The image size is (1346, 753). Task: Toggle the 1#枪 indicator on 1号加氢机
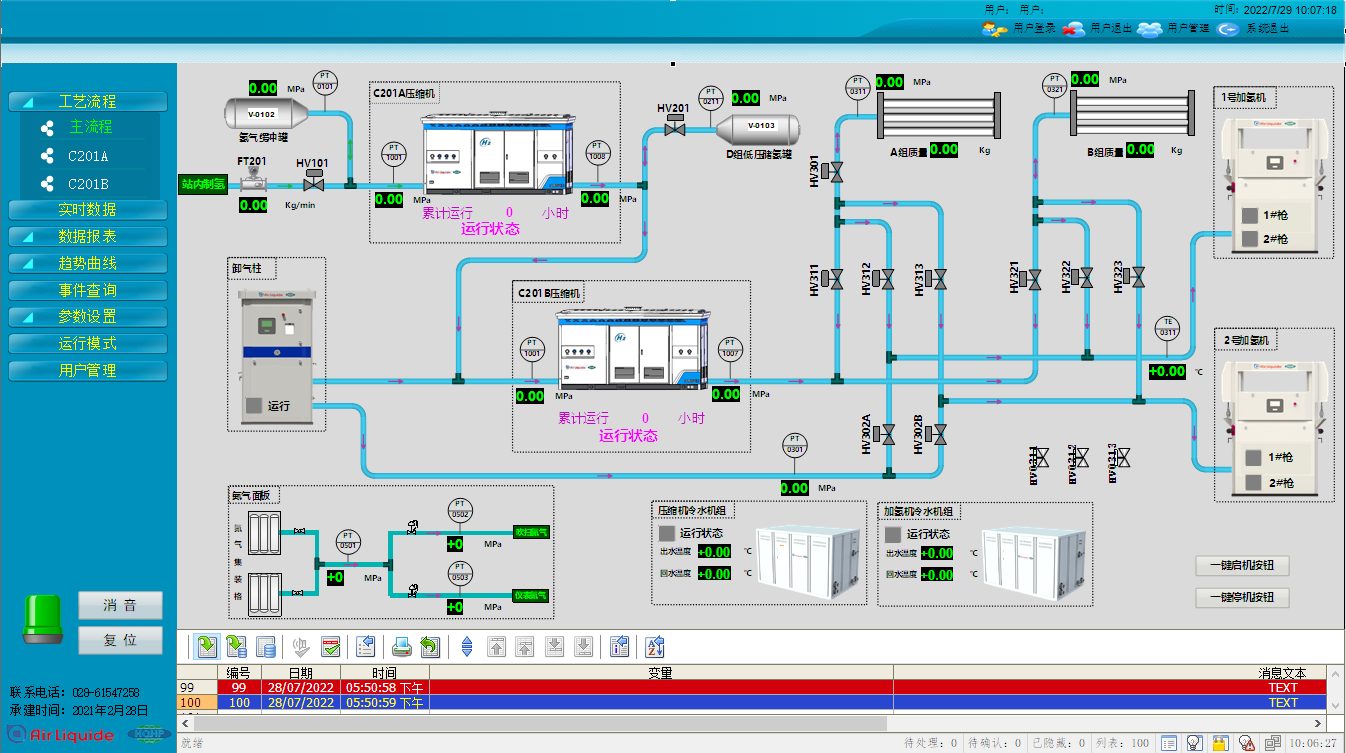click(1250, 215)
